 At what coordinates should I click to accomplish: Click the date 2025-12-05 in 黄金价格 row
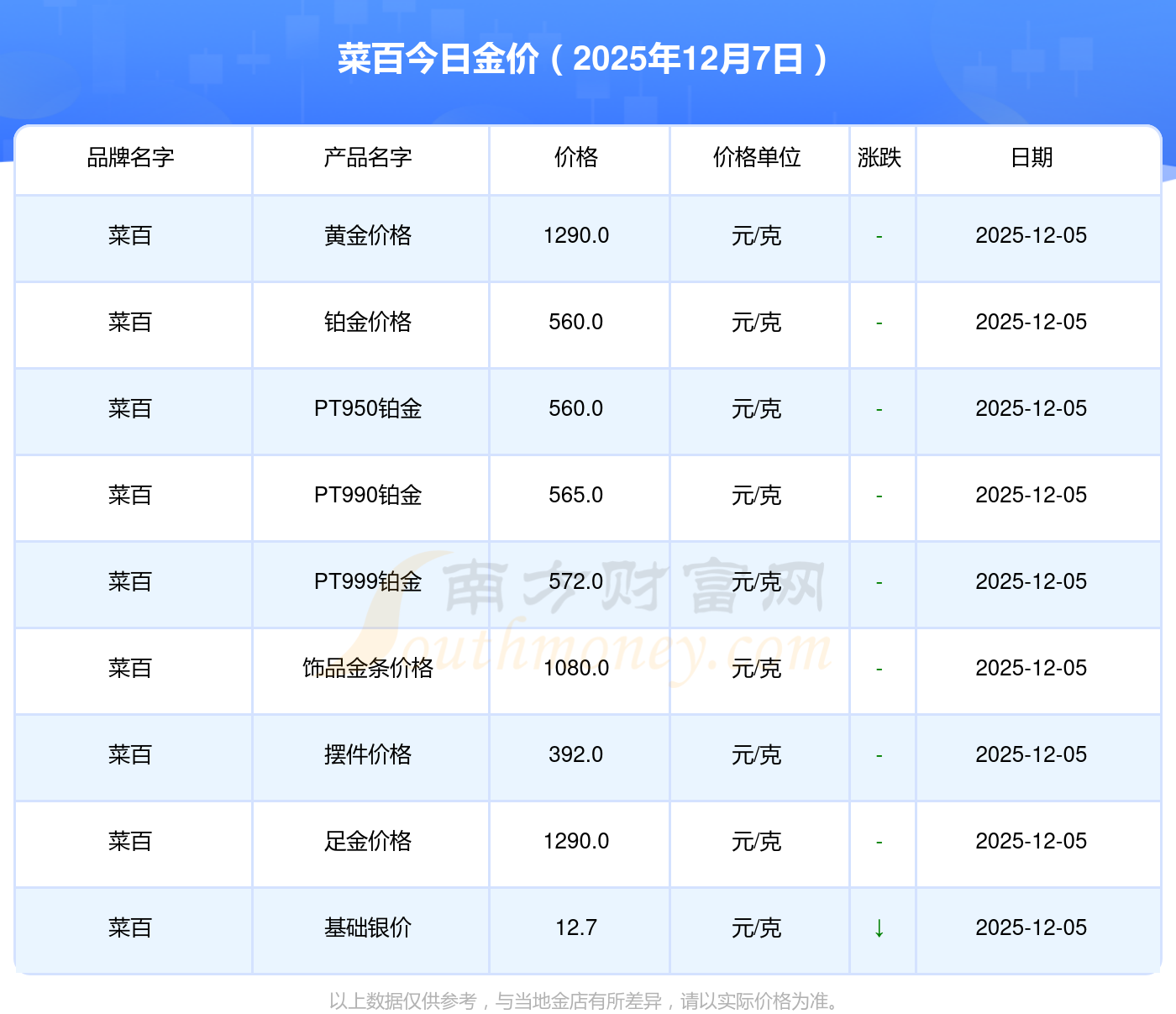(1032, 235)
